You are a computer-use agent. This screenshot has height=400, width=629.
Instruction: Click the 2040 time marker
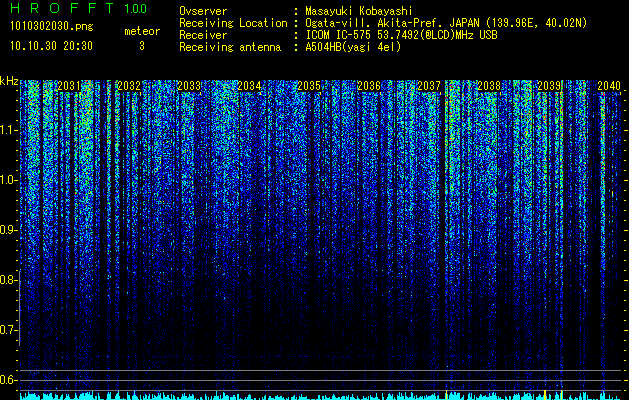click(x=609, y=86)
